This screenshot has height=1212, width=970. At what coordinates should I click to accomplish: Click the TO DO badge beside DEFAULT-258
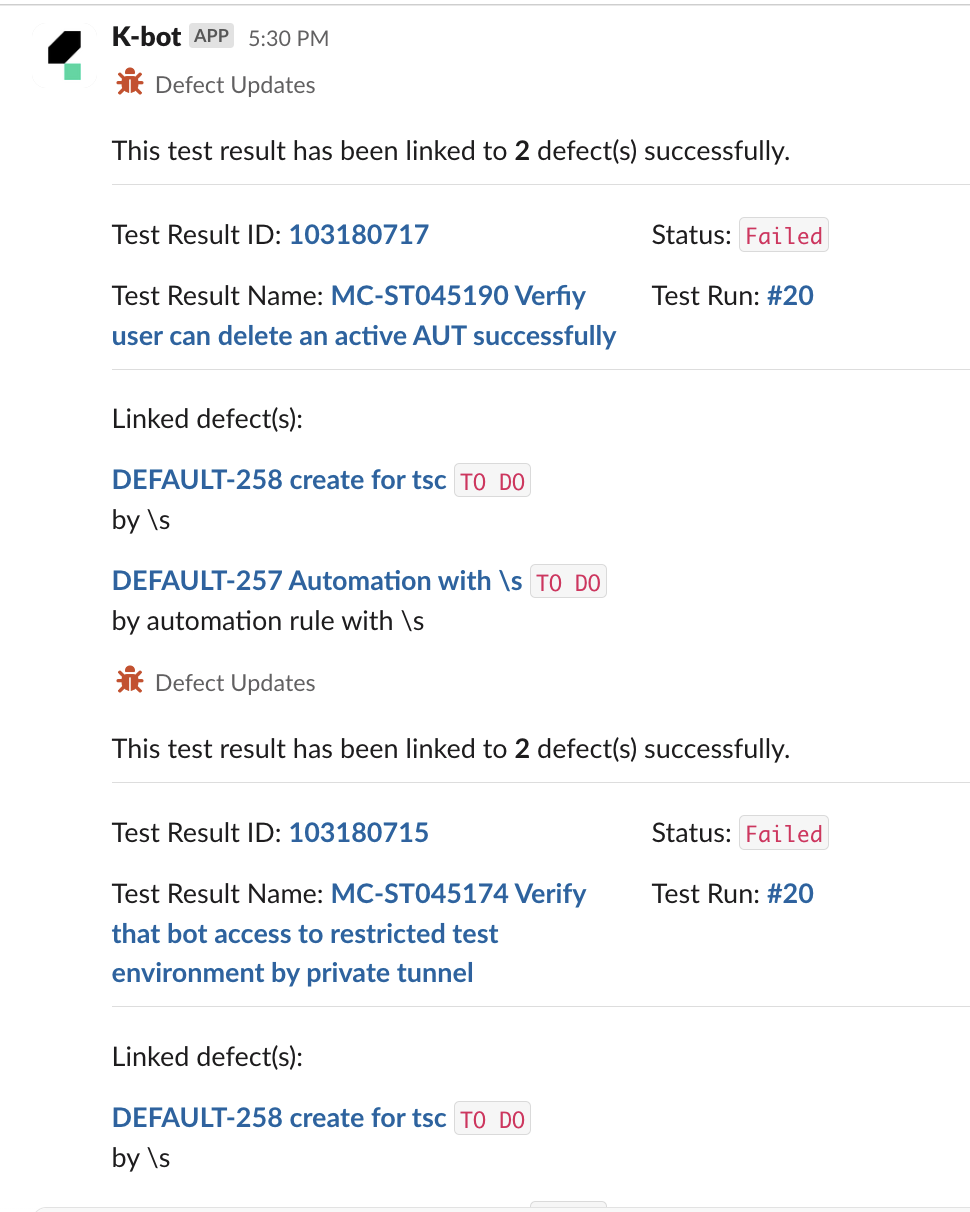492,480
